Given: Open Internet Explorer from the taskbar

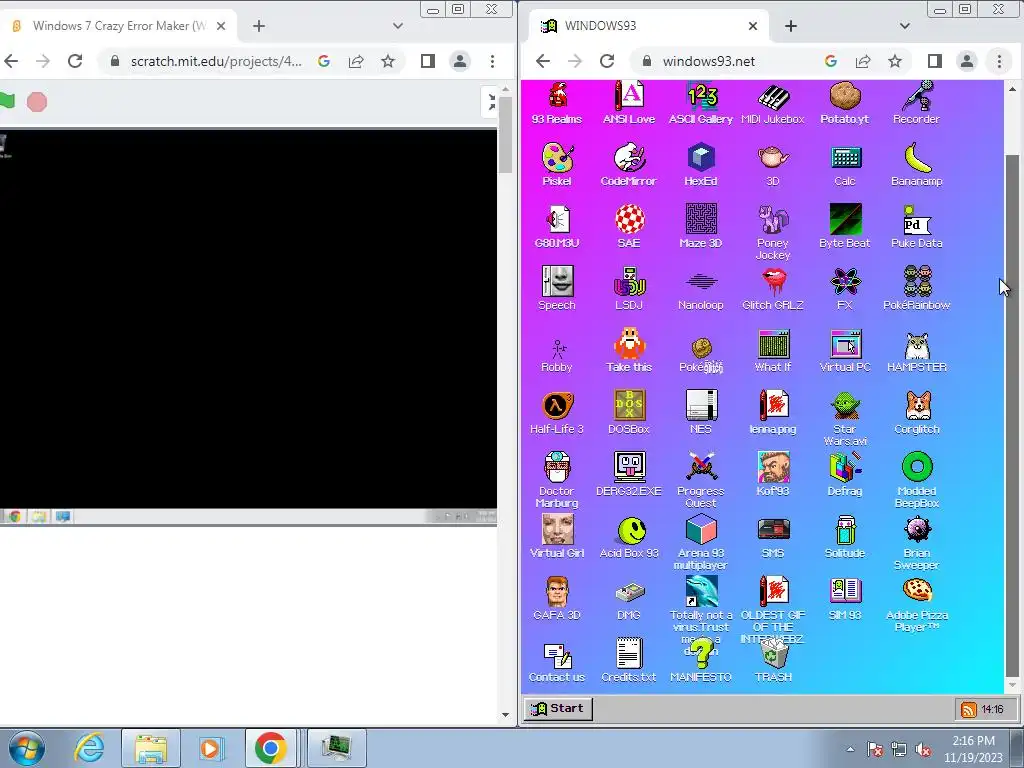Looking at the screenshot, I should (x=89, y=748).
